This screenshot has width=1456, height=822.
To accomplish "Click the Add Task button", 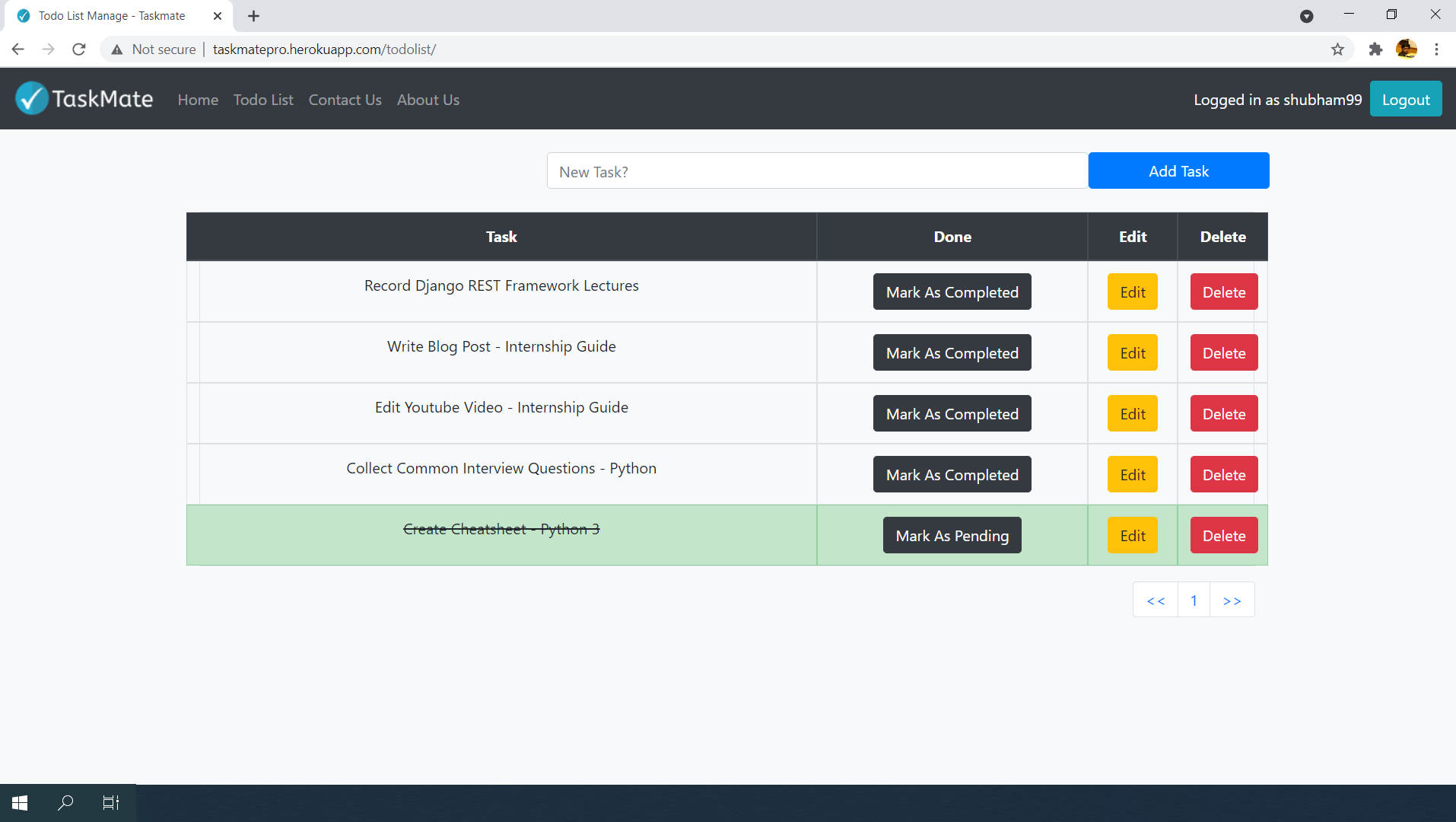I will tap(1178, 170).
